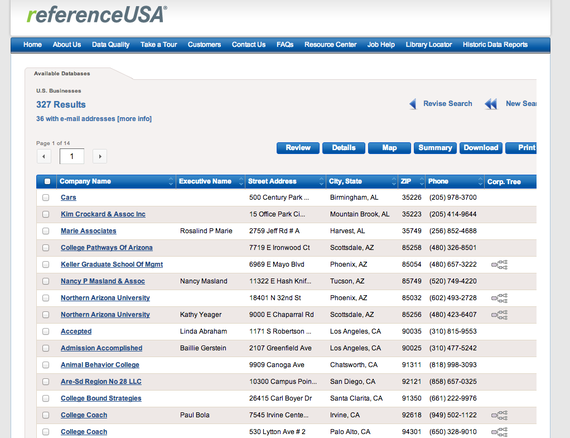Click the New Search double arrow icon
Image resolution: width=570 pixels, height=438 pixels.
pos(491,104)
